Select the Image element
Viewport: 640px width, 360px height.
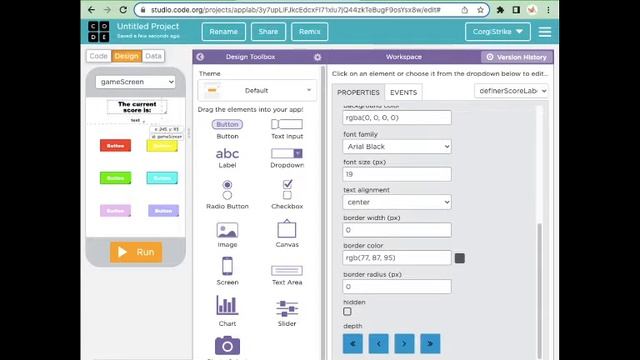coord(227,235)
